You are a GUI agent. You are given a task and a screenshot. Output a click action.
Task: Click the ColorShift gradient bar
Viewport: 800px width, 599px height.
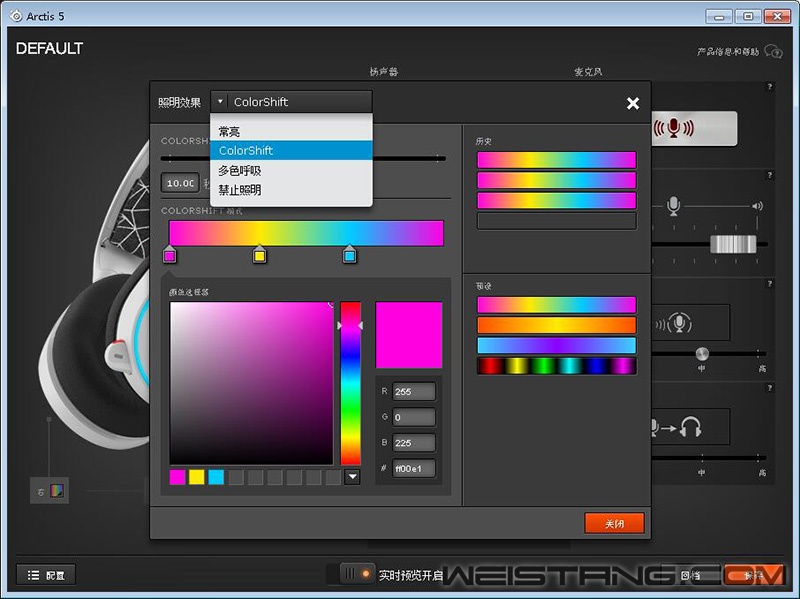[x=306, y=233]
